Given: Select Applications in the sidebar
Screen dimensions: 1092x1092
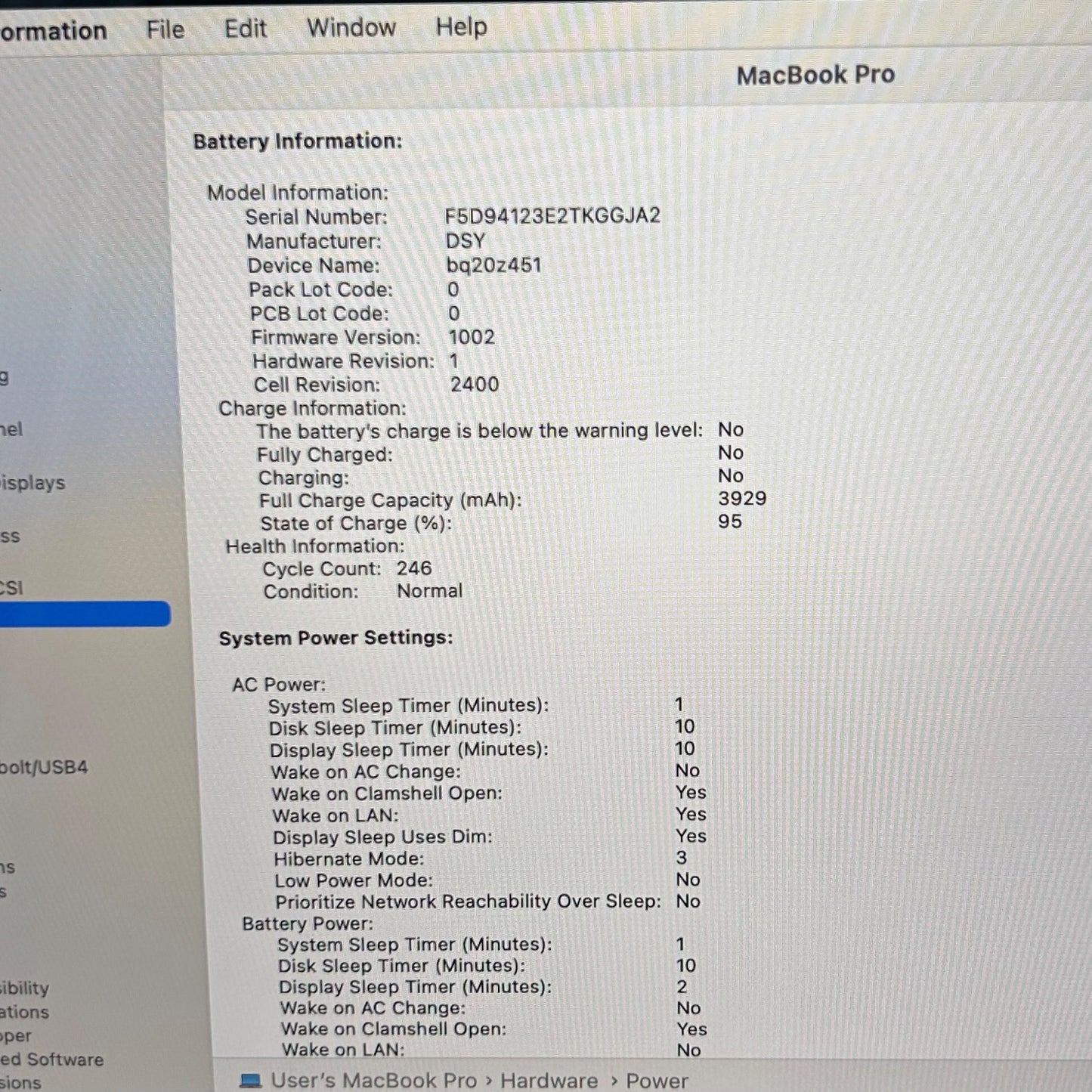Looking at the screenshot, I should [25, 1012].
